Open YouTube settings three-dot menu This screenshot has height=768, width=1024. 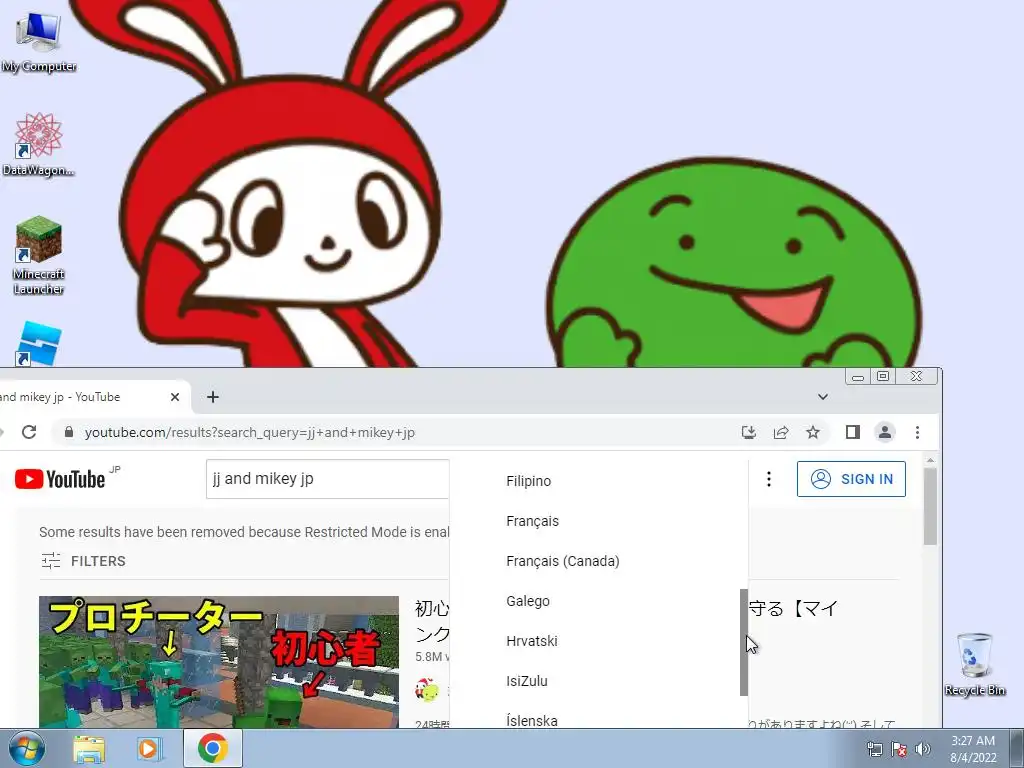769,479
